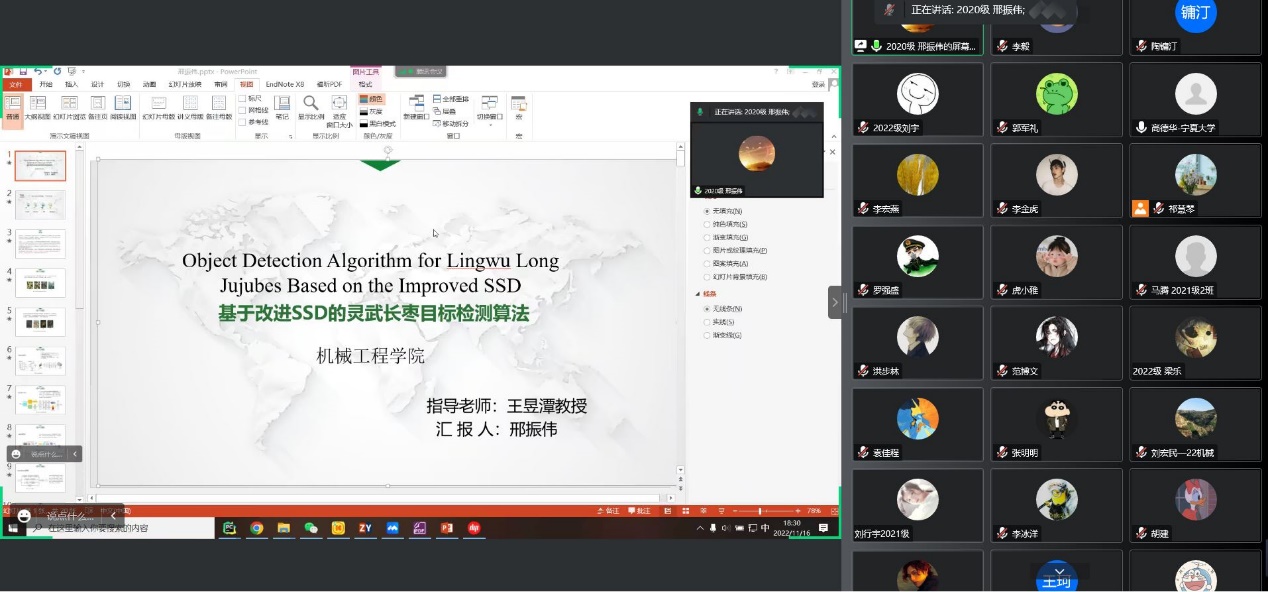Choose the 渐变填充 gradient fill radio option
This screenshot has height=592, width=1268.
tap(707, 237)
